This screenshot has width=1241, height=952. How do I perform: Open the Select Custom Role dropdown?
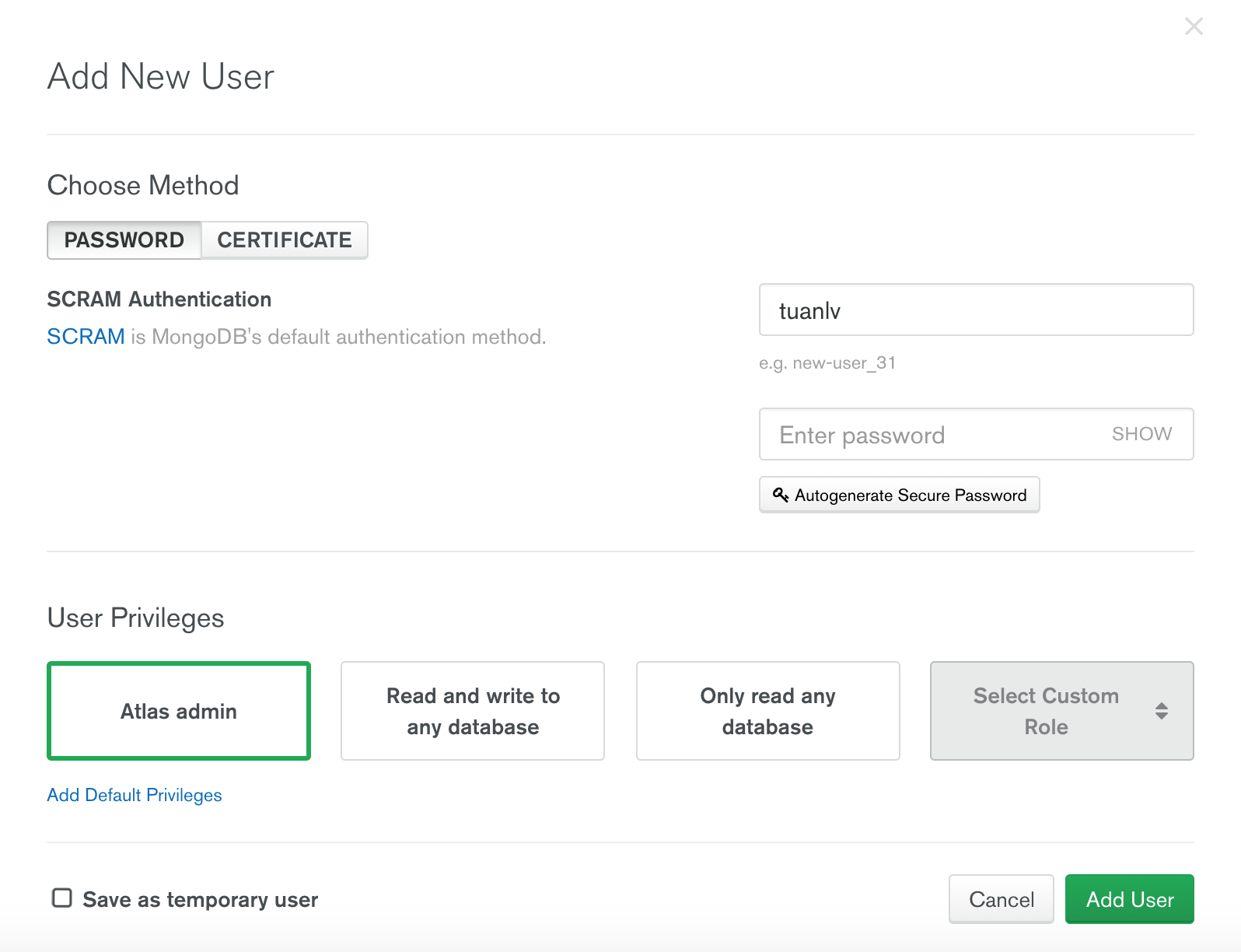(1046, 711)
